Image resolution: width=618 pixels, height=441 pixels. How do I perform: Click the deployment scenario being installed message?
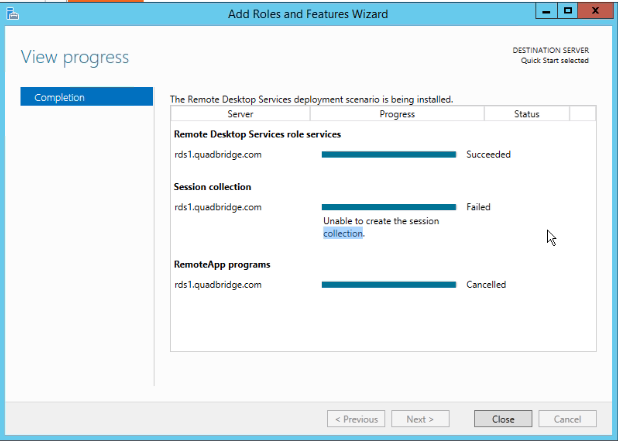[312, 99]
